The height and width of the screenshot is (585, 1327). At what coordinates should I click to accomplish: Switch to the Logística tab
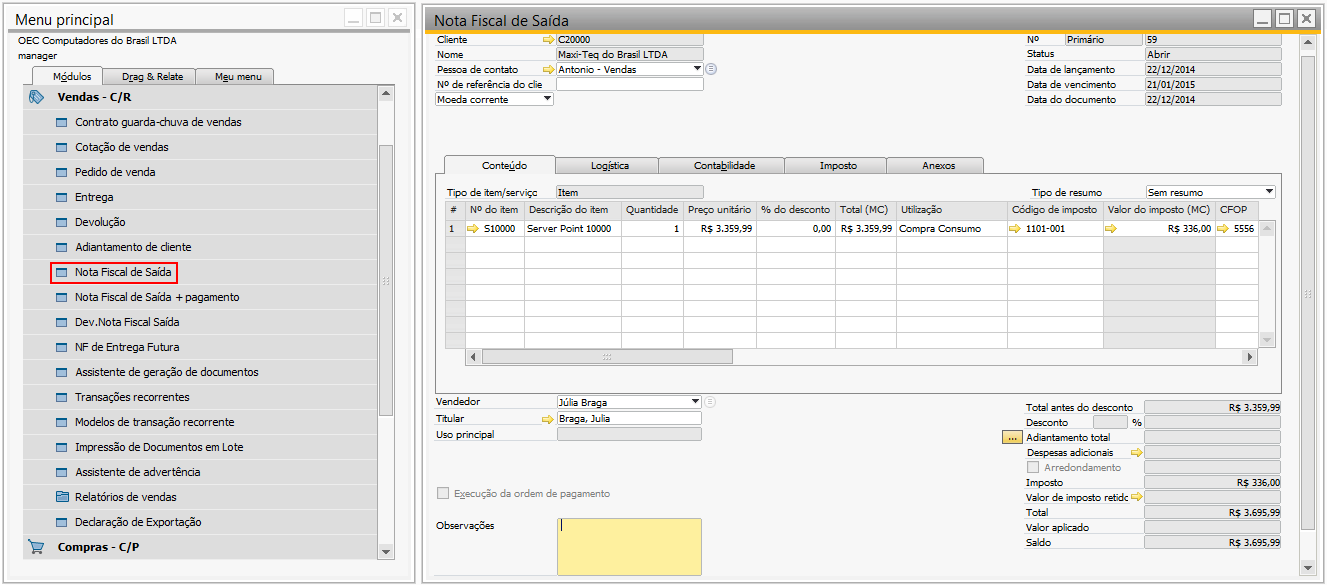click(x=609, y=165)
